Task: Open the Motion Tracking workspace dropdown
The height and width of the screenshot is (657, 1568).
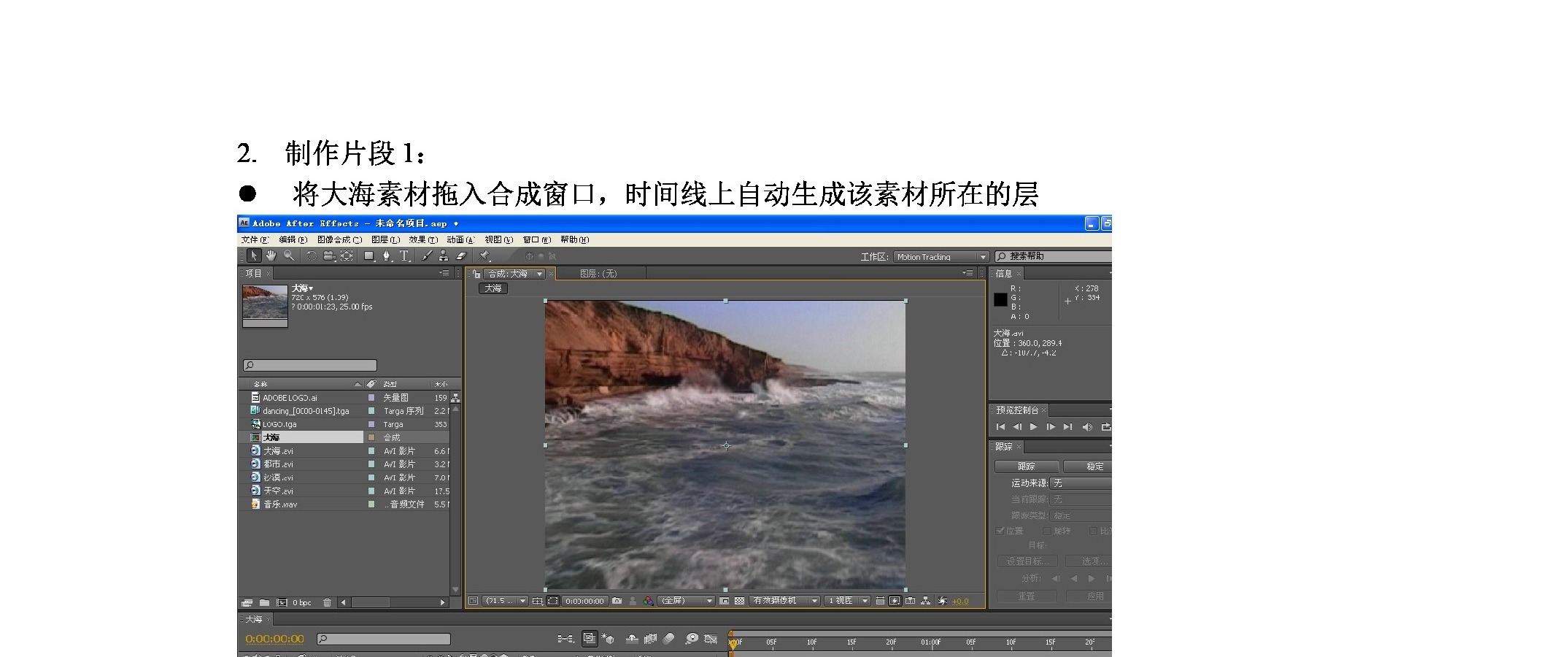Action: [x=941, y=257]
